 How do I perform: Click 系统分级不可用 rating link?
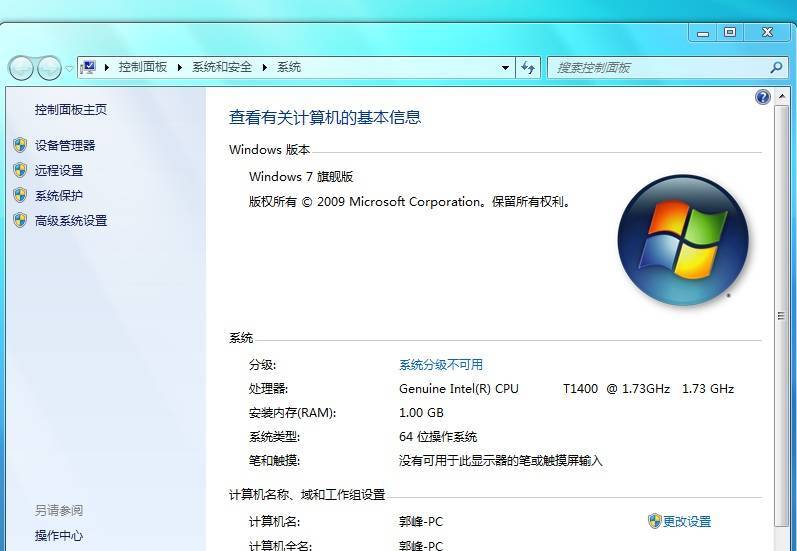[441, 364]
